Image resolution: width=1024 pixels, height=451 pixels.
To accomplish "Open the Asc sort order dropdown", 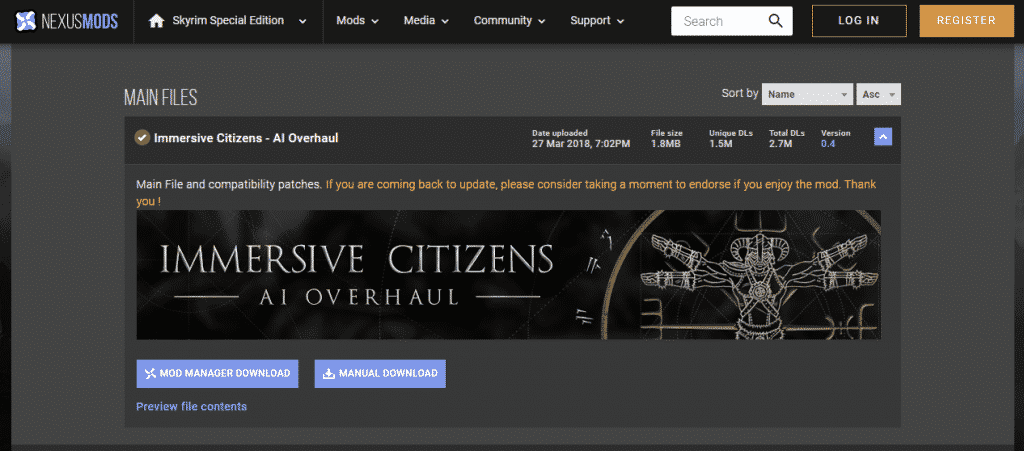I will coord(878,94).
